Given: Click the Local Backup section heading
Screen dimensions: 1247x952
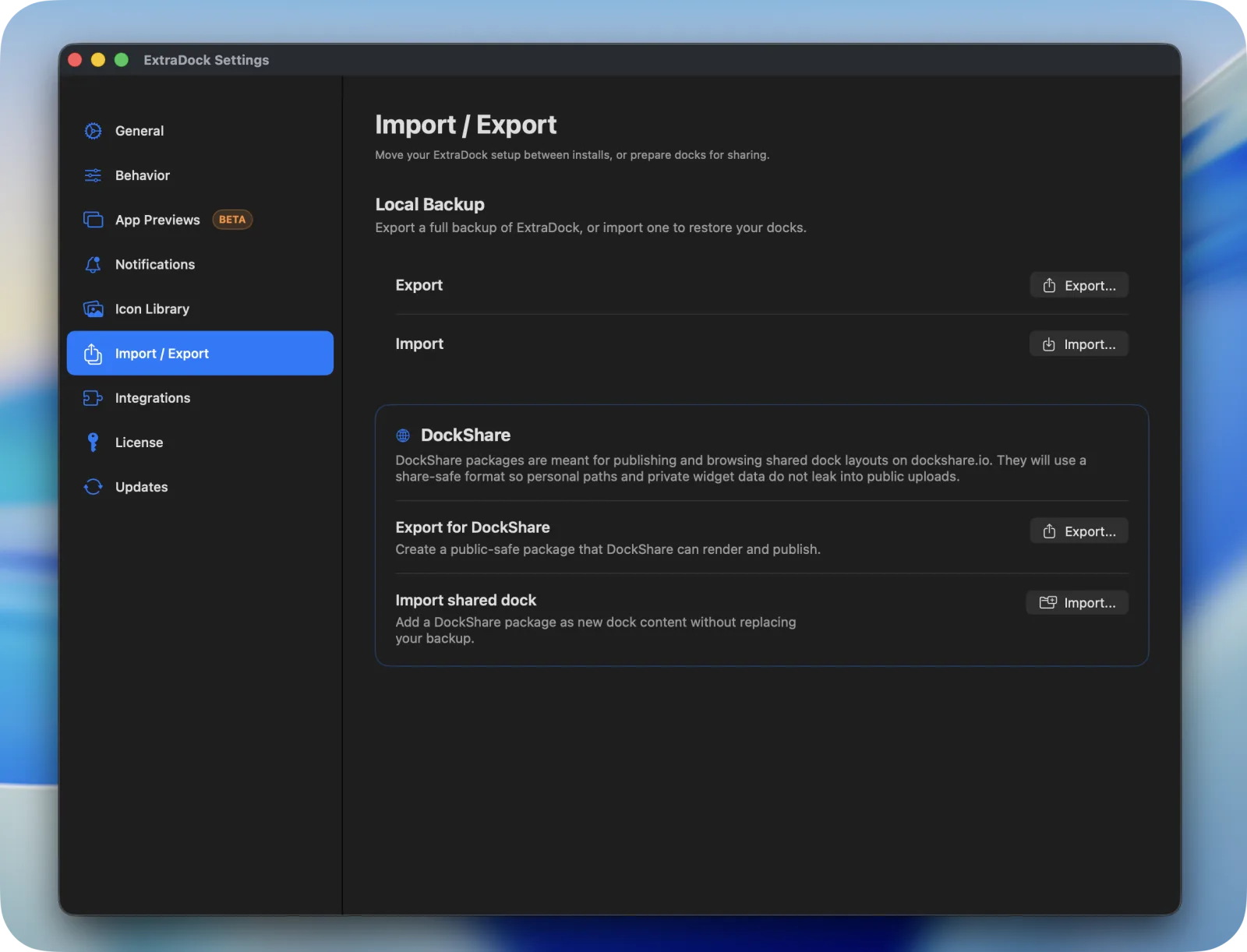Looking at the screenshot, I should 429,204.
